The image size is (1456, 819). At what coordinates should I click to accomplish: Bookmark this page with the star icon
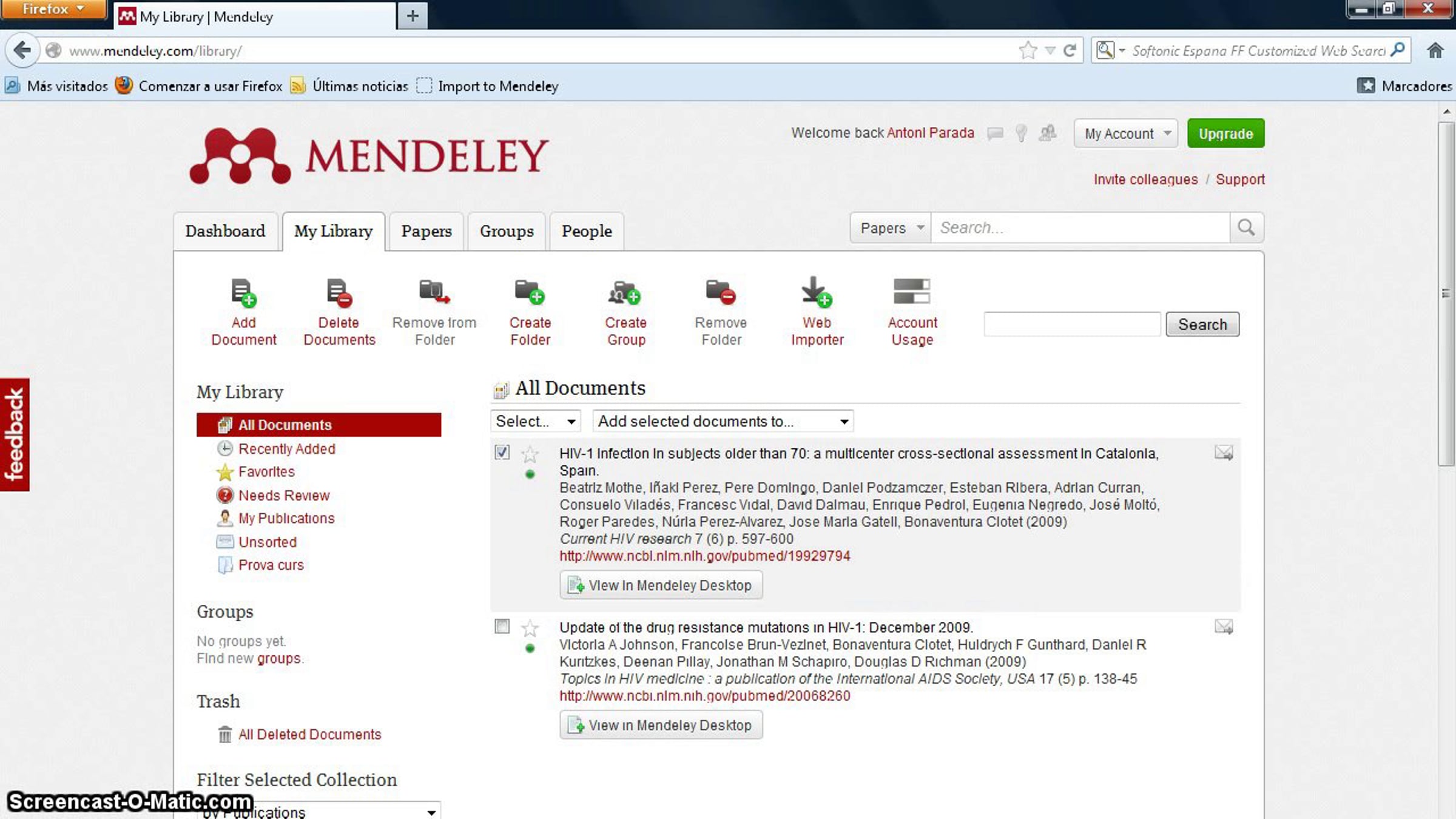1028,50
